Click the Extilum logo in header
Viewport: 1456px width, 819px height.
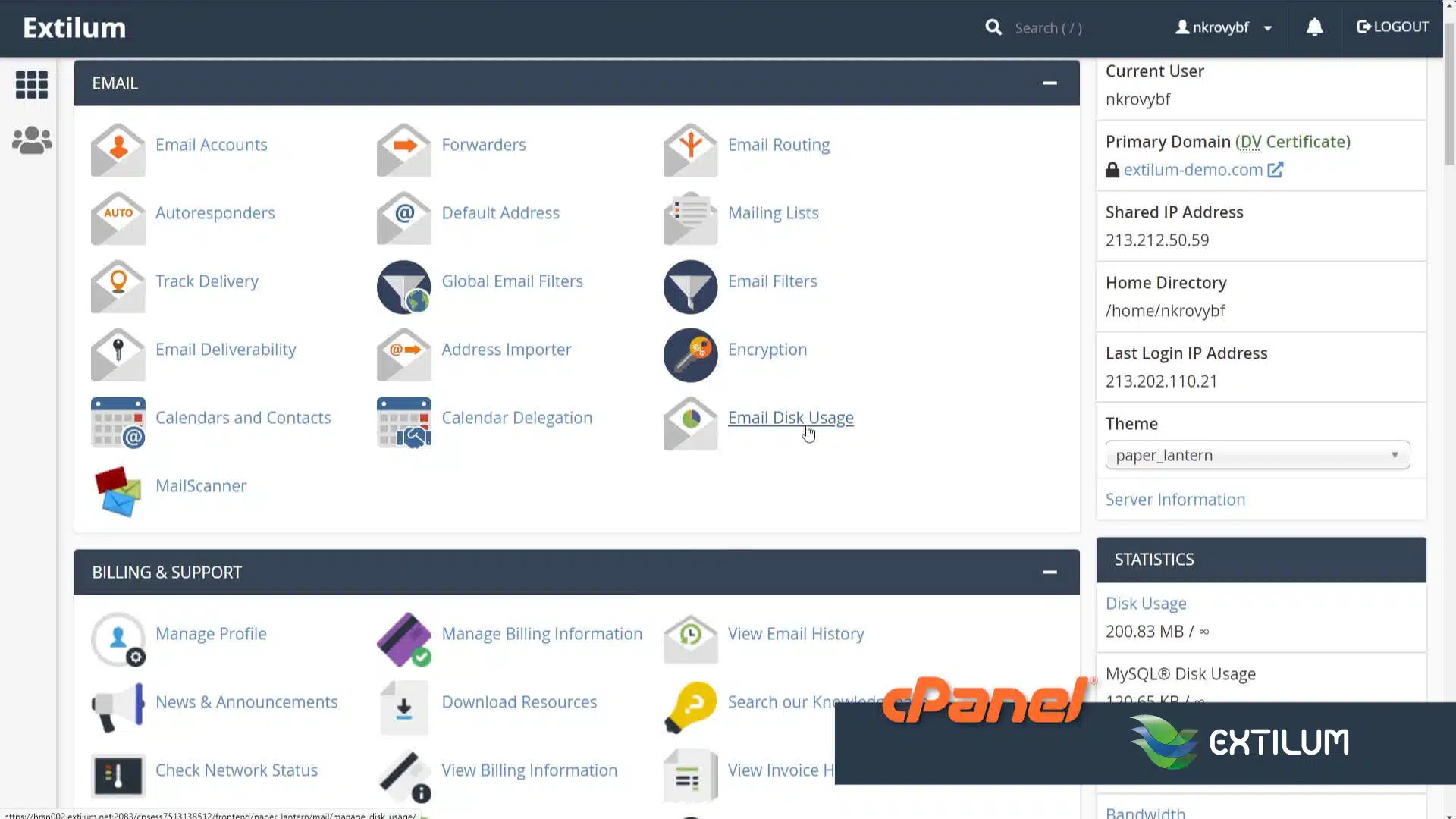(74, 28)
